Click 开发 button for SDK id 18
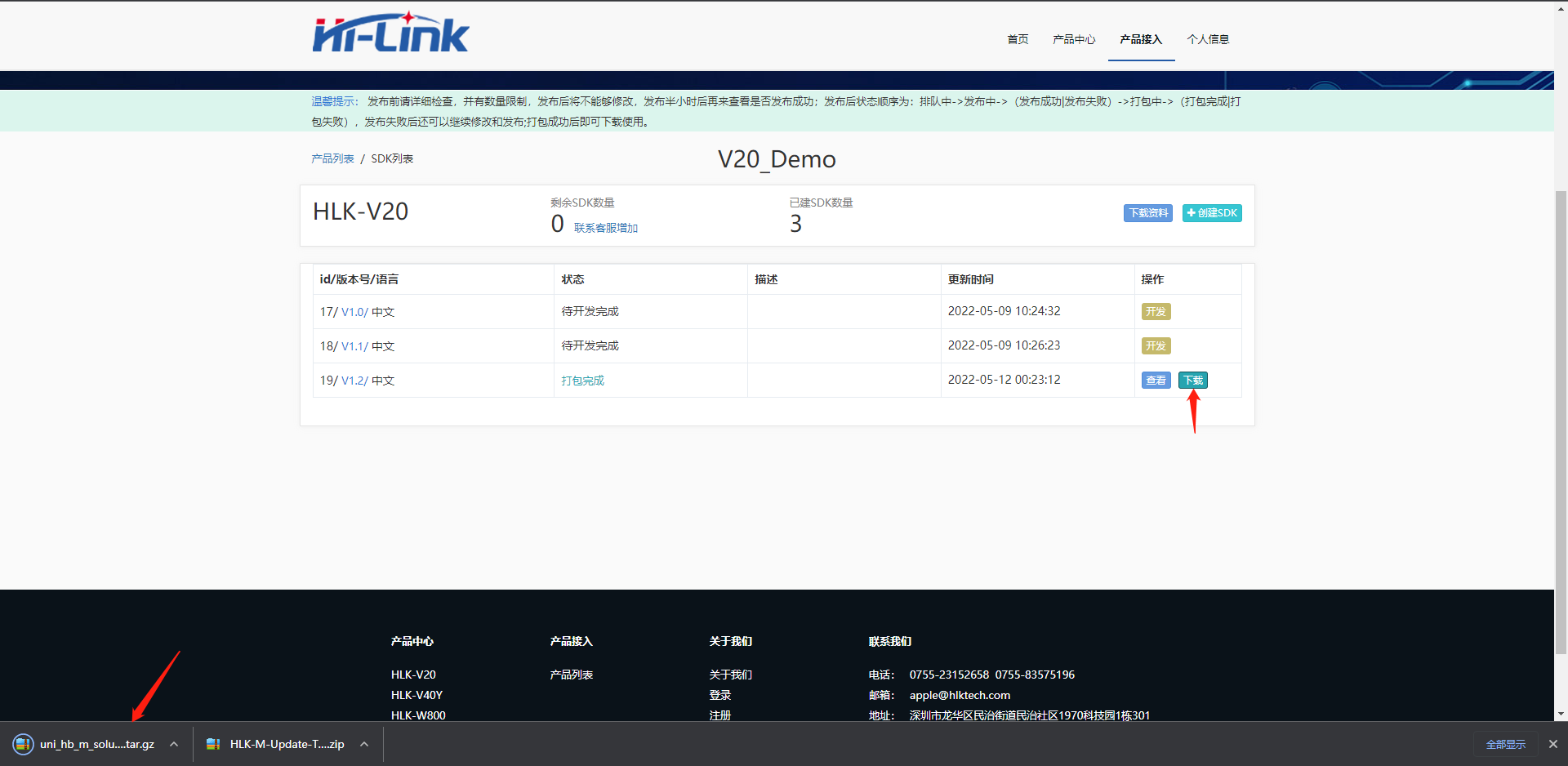The width and height of the screenshot is (1568, 766). [1156, 346]
